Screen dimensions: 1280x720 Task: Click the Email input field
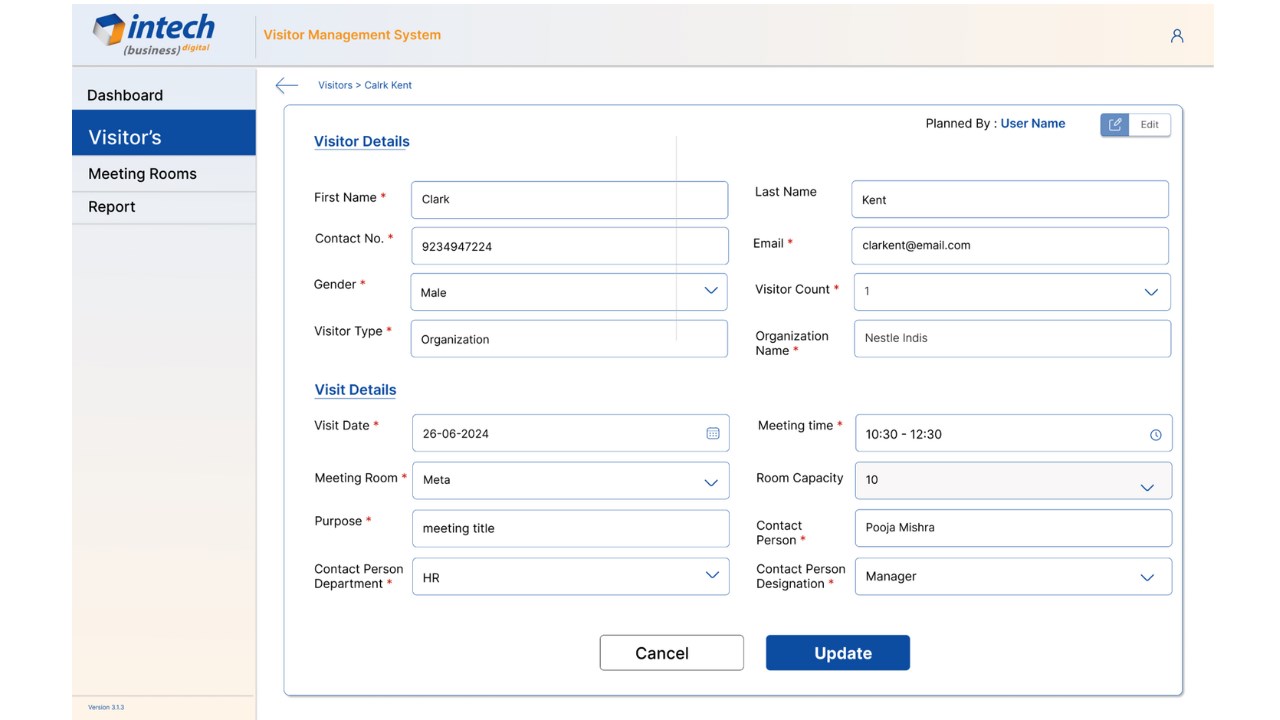coord(1010,246)
